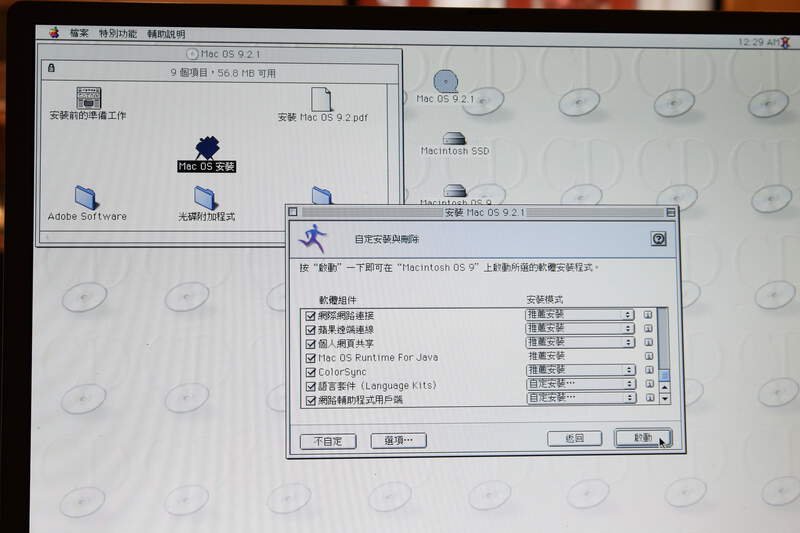Show info for 蘋果遠端連線 component
800x533 pixels.
648,328
